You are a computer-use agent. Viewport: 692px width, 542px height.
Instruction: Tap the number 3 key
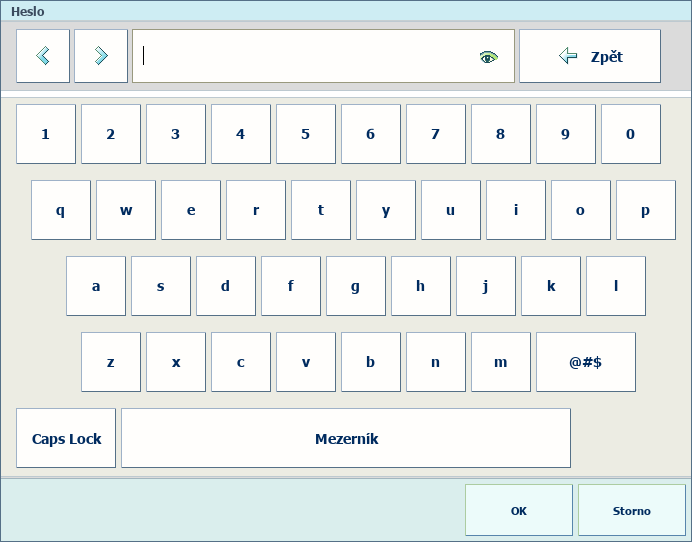[x=176, y=134]
